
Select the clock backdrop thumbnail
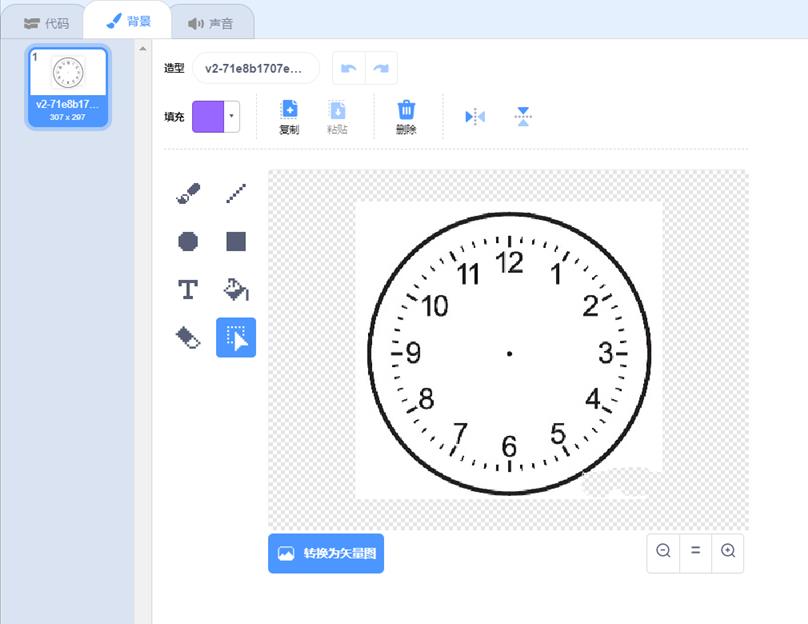(68, 85)
